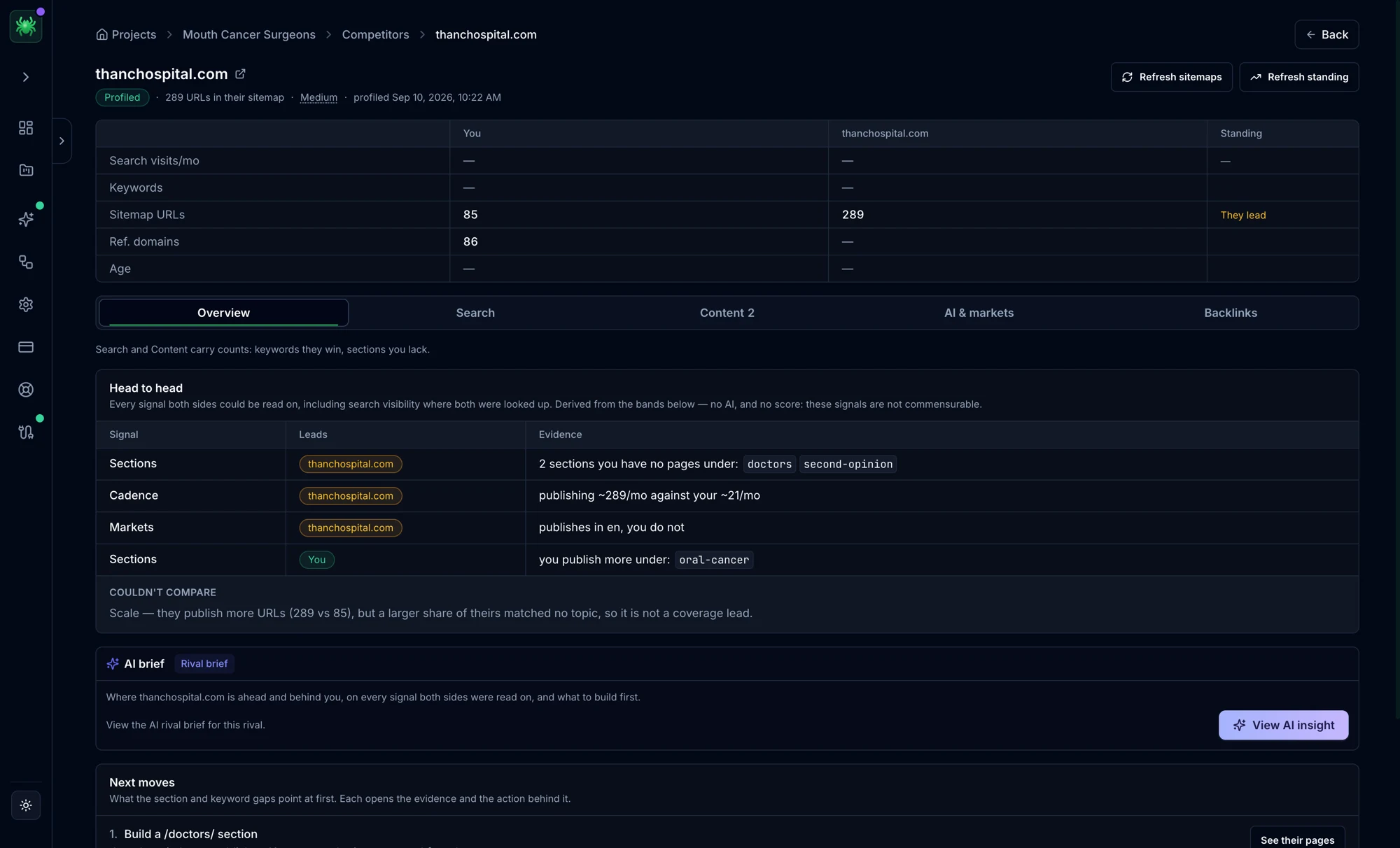Click the 'doctors' section tag
The image size is (1400, 848).
[x=769, y=464]
